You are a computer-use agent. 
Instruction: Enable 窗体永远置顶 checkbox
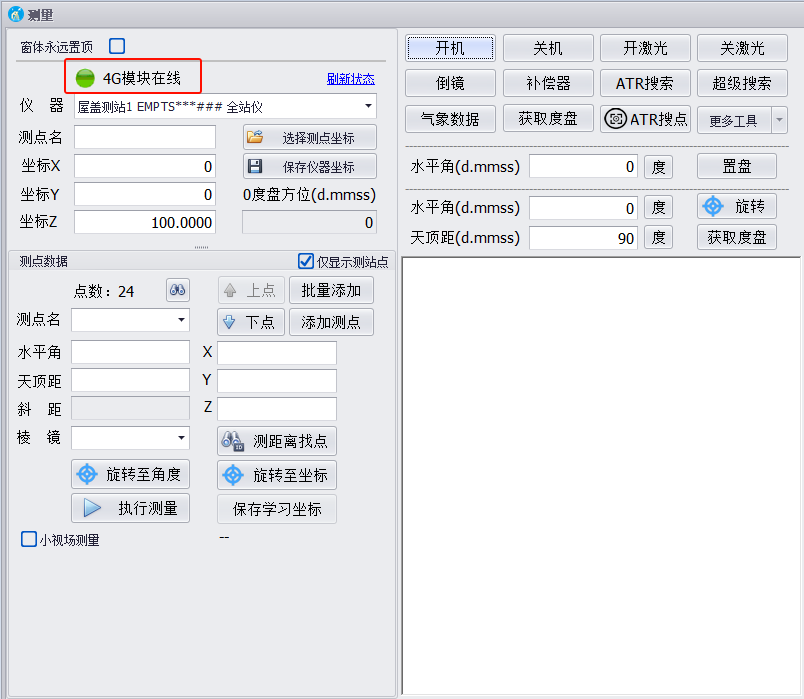117,46
